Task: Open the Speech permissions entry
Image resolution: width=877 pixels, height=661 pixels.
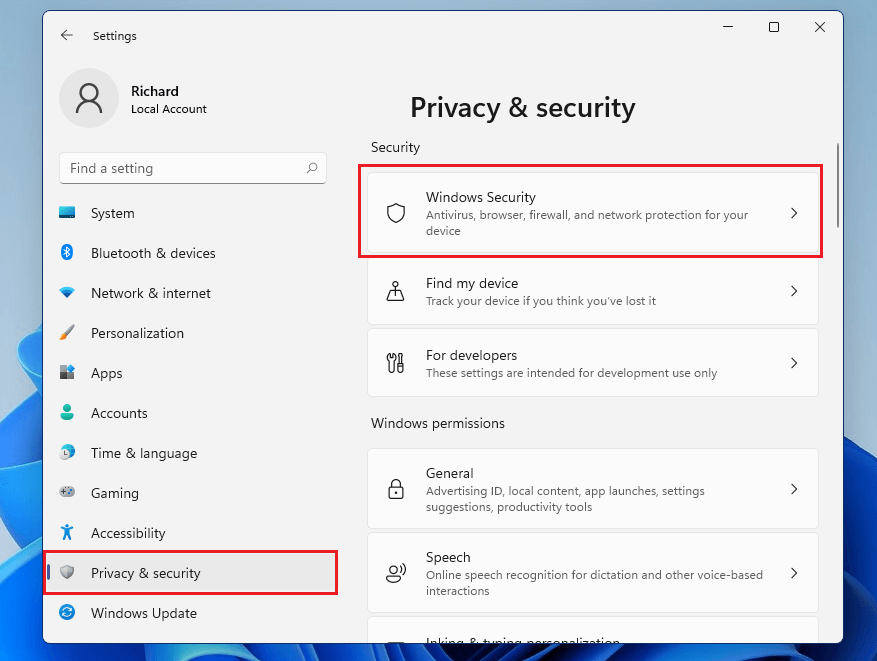Action: [x=592, y=573]
